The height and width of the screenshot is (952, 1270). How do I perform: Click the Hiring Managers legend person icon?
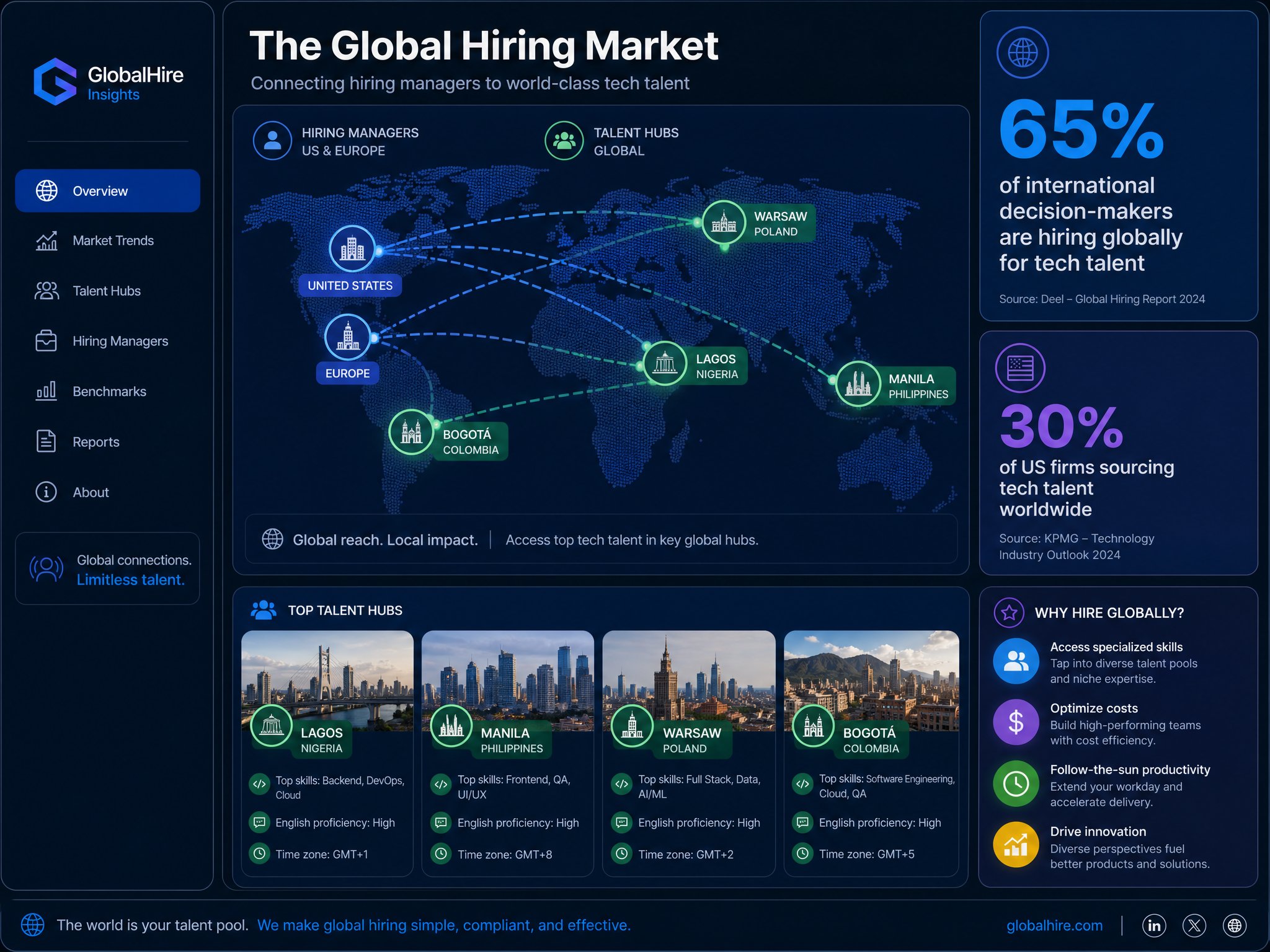[x=272, y=141]
